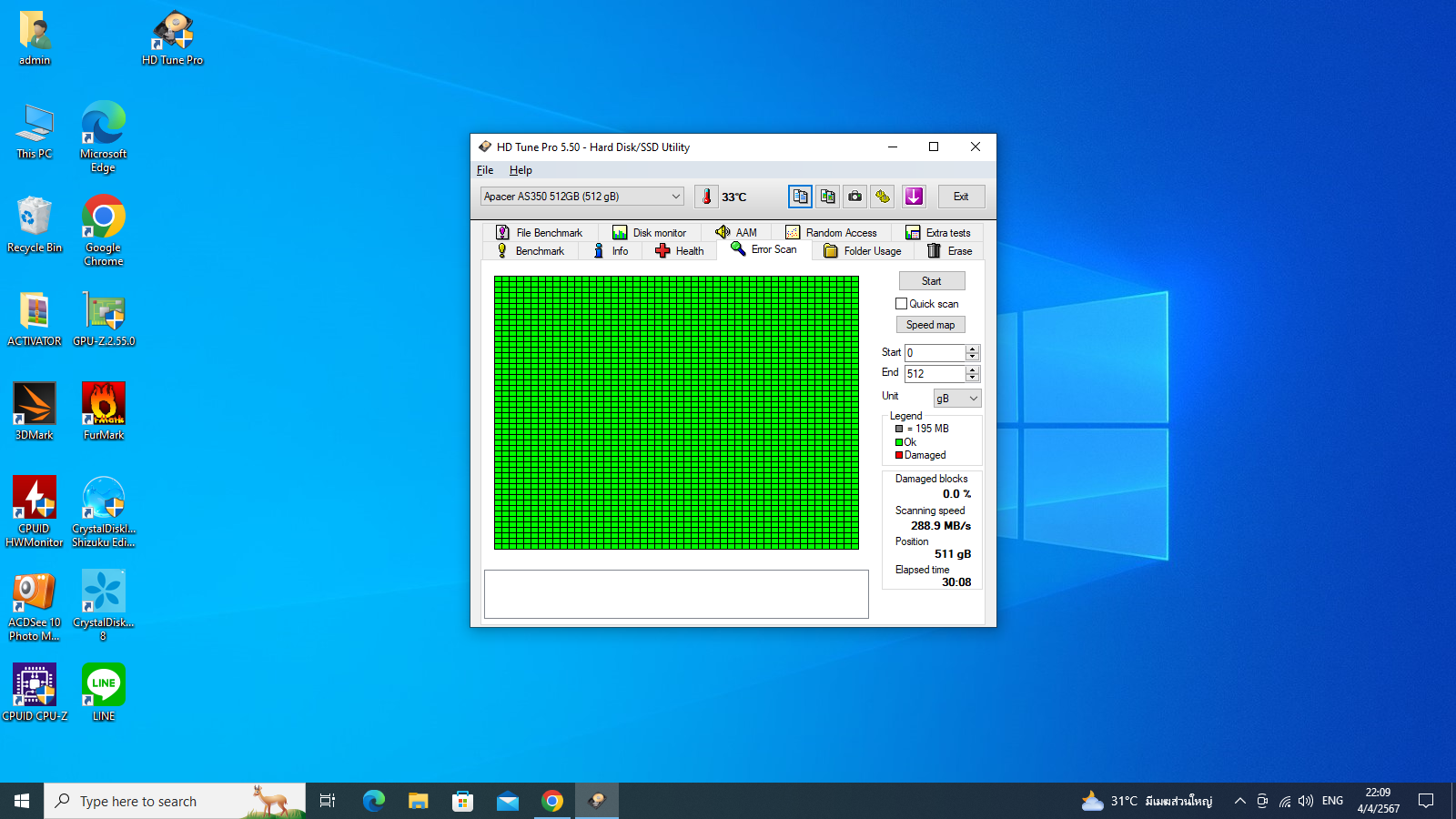Image resolution: width=1456 pixels, height=819 pixels.
Task: Open Mail app from taskbar
Action: point(508,801)
